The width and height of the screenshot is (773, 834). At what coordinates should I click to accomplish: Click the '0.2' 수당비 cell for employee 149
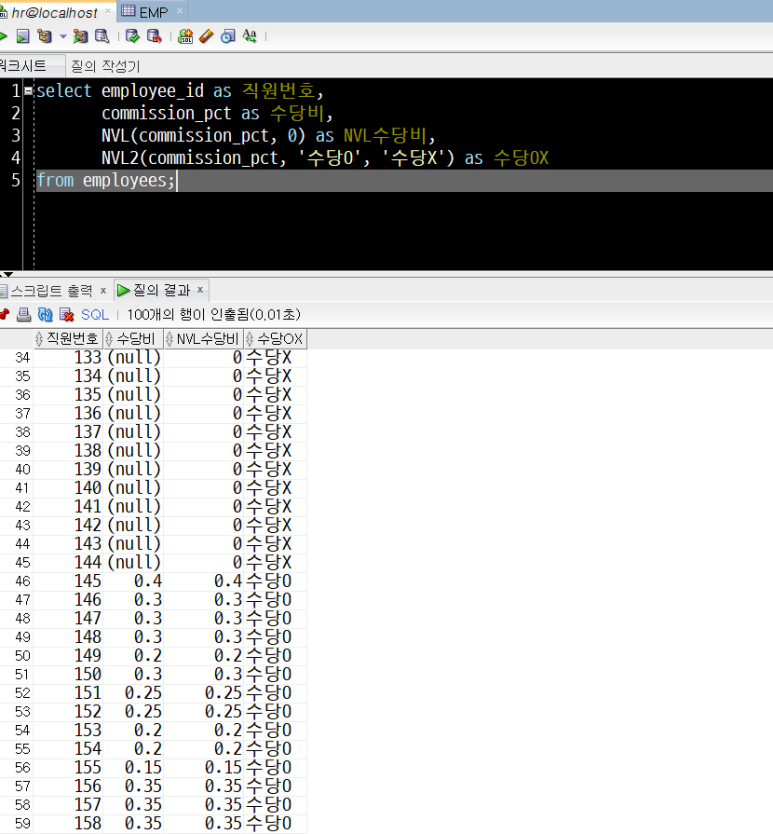[x=133, y=655]
